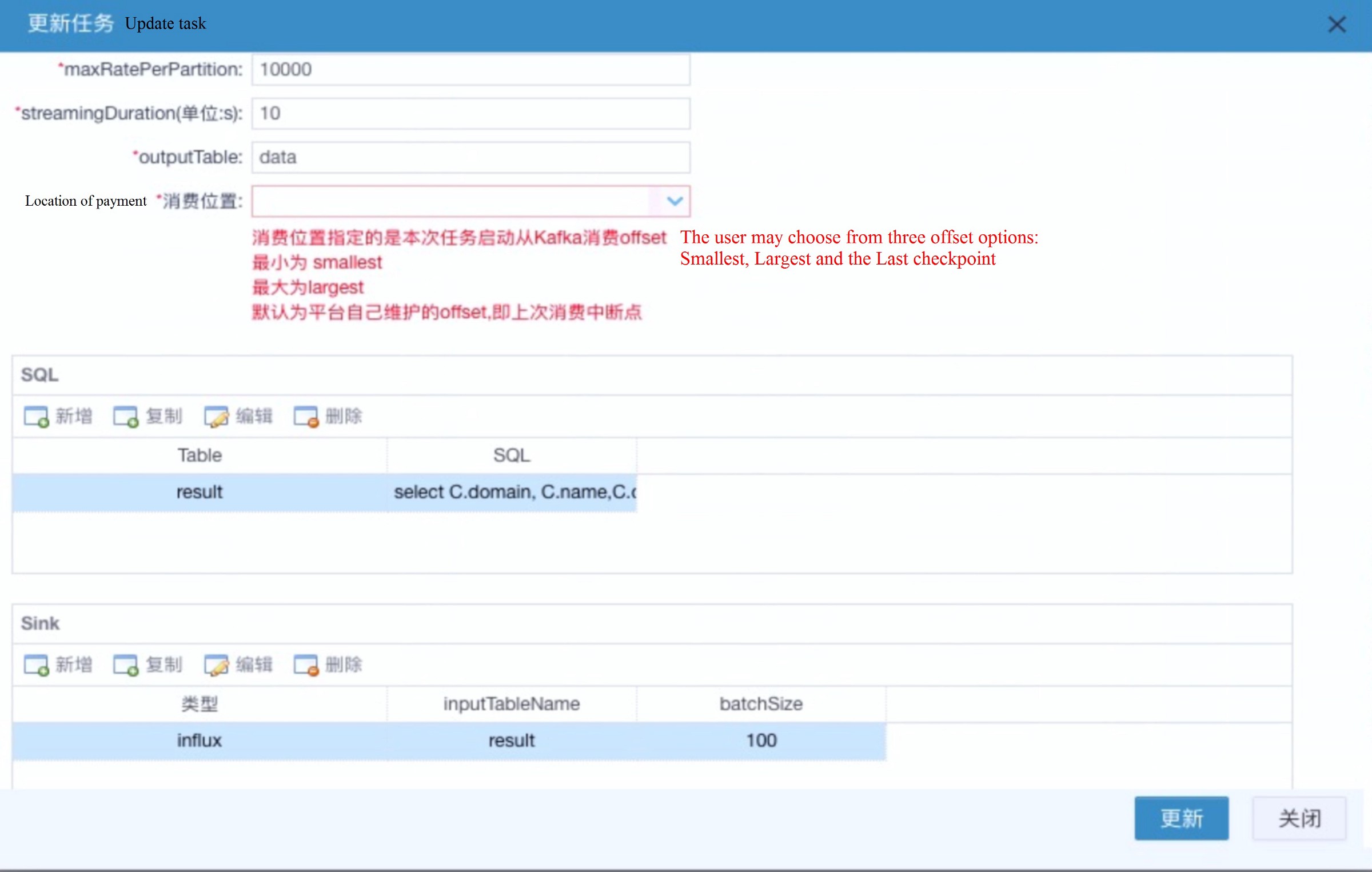Click the SQL section delete (删除) icon
The image size is (1372, 872).
point(306,417)
